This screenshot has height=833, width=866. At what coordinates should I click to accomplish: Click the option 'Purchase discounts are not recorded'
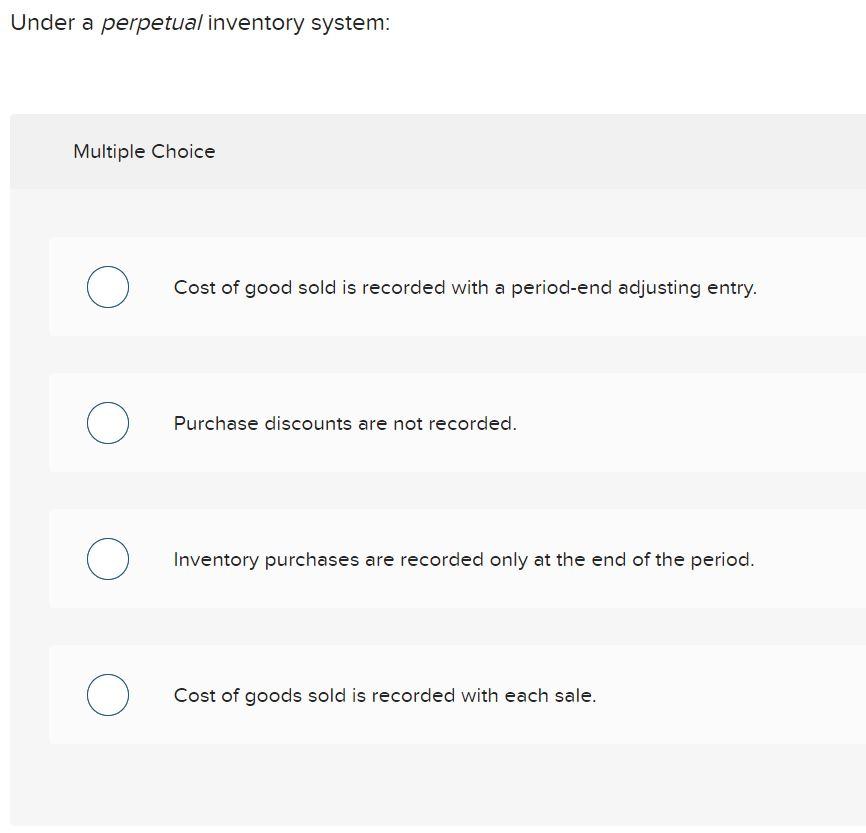click(x=345, y=423)
